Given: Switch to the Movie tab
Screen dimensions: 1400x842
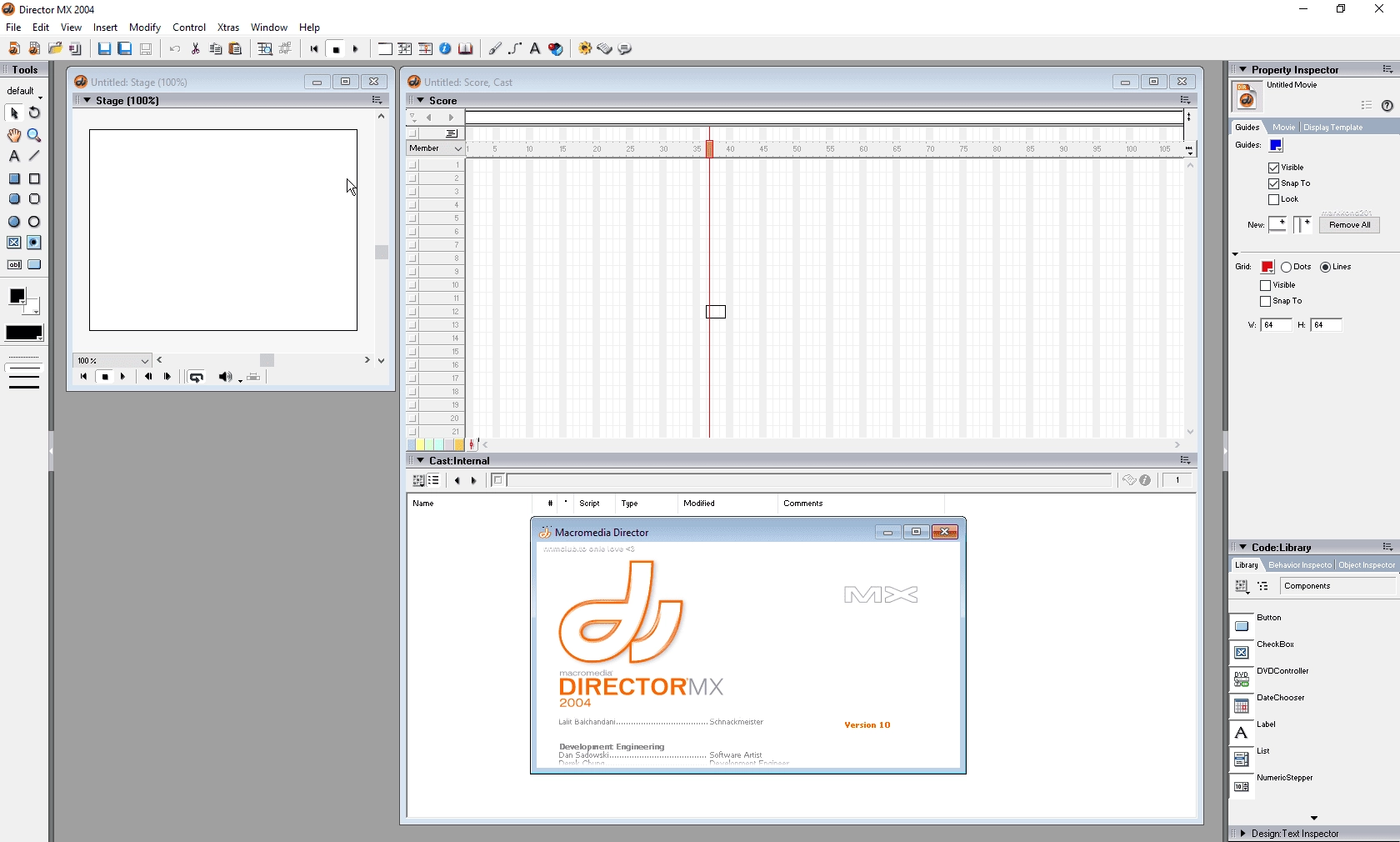Looking at the screenshot, I should pyautogui.click(x=1283, y=128).
